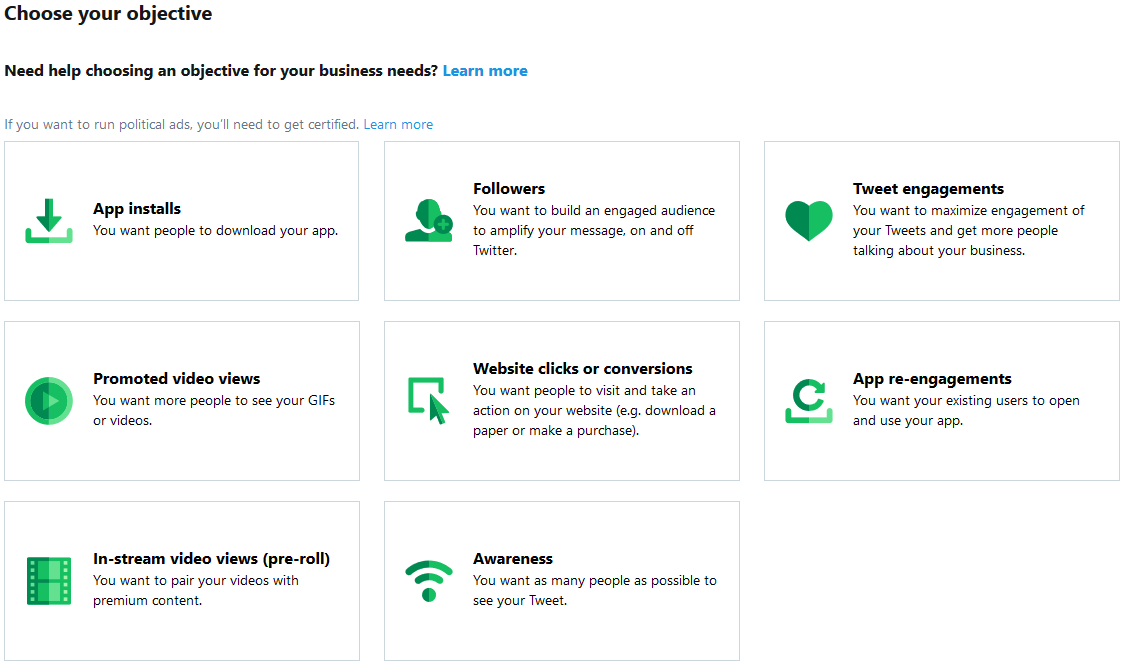Click the Website clicks cursor icon

429,400
